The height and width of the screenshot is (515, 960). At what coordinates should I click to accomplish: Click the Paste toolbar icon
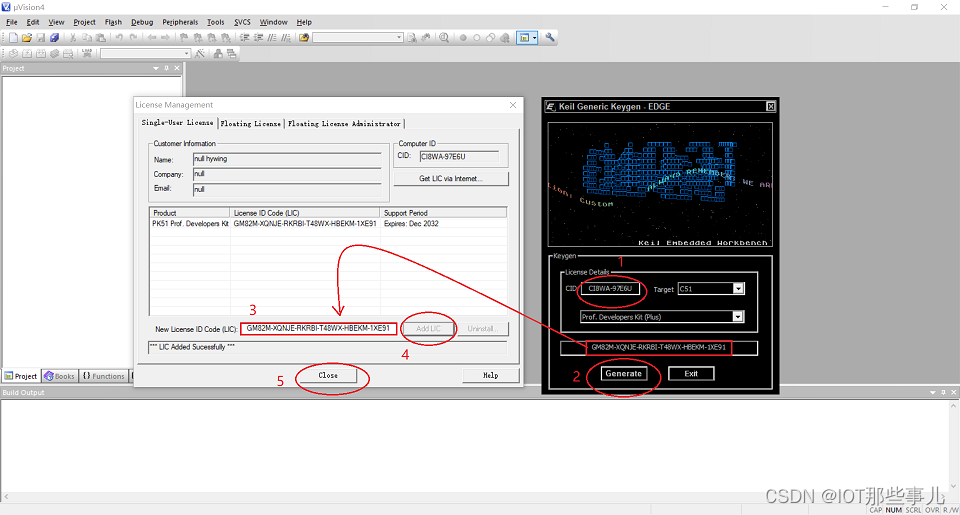(x=100, y=37)
